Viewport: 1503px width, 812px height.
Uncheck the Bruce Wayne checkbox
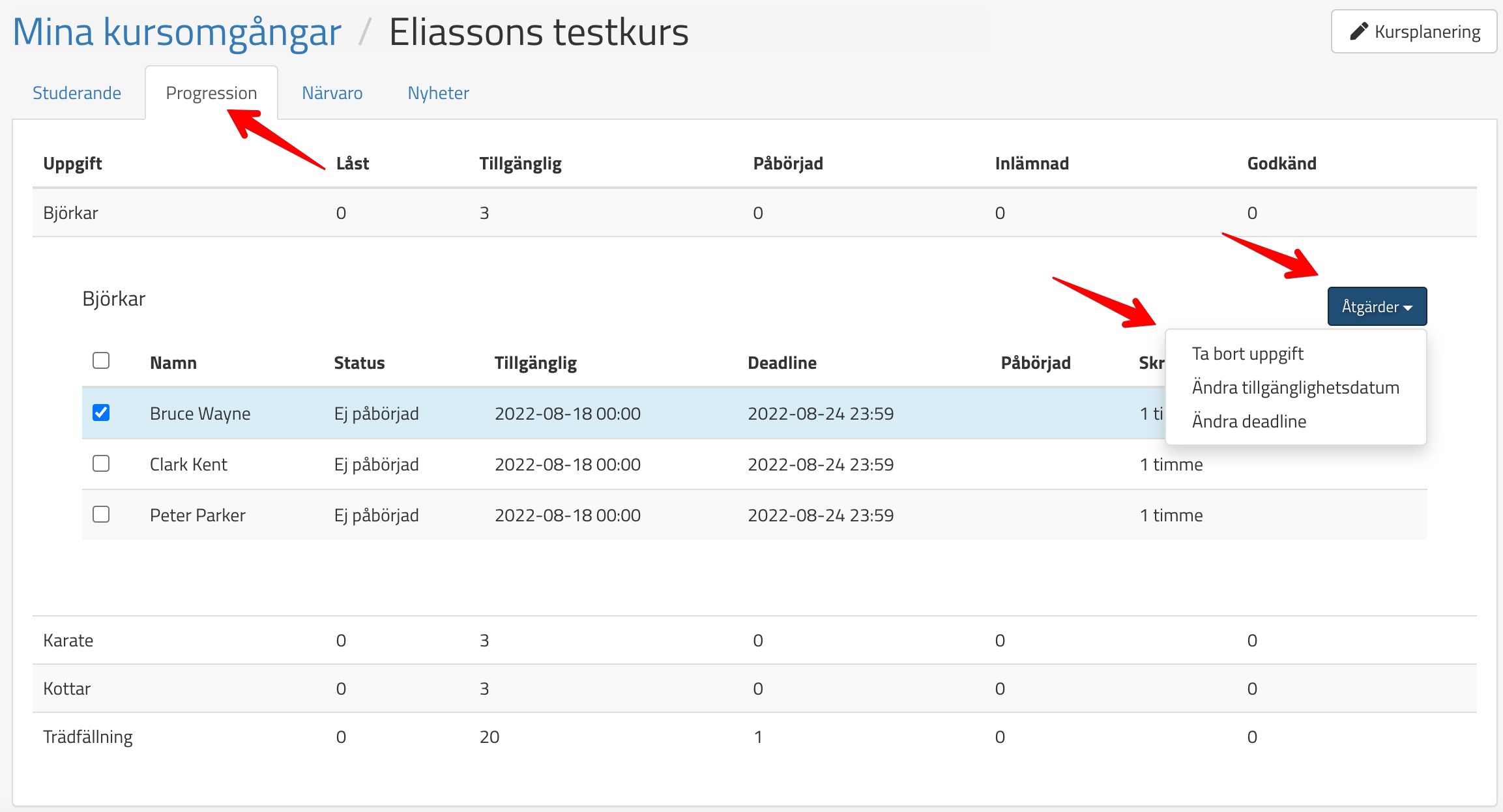(101, 413)
